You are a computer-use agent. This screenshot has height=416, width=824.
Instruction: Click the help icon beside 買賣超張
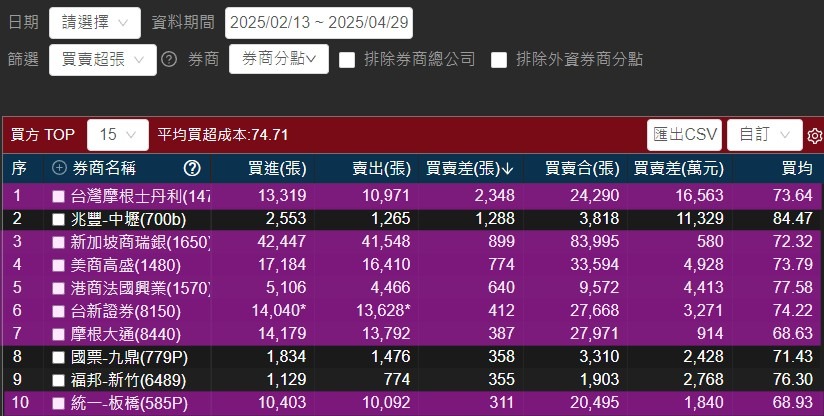tap(169, 59)
